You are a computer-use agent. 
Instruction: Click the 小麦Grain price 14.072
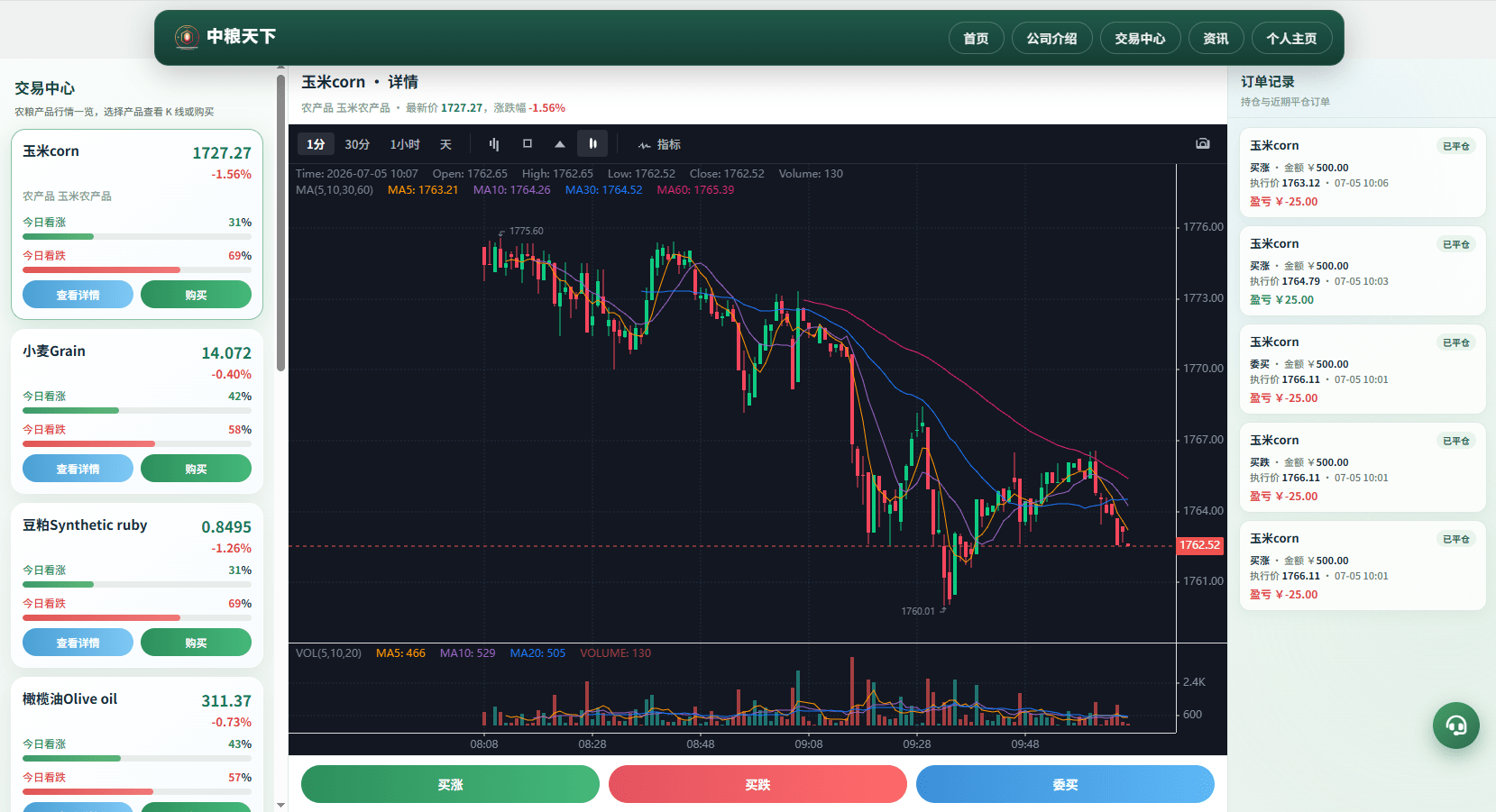coord(226,353)
